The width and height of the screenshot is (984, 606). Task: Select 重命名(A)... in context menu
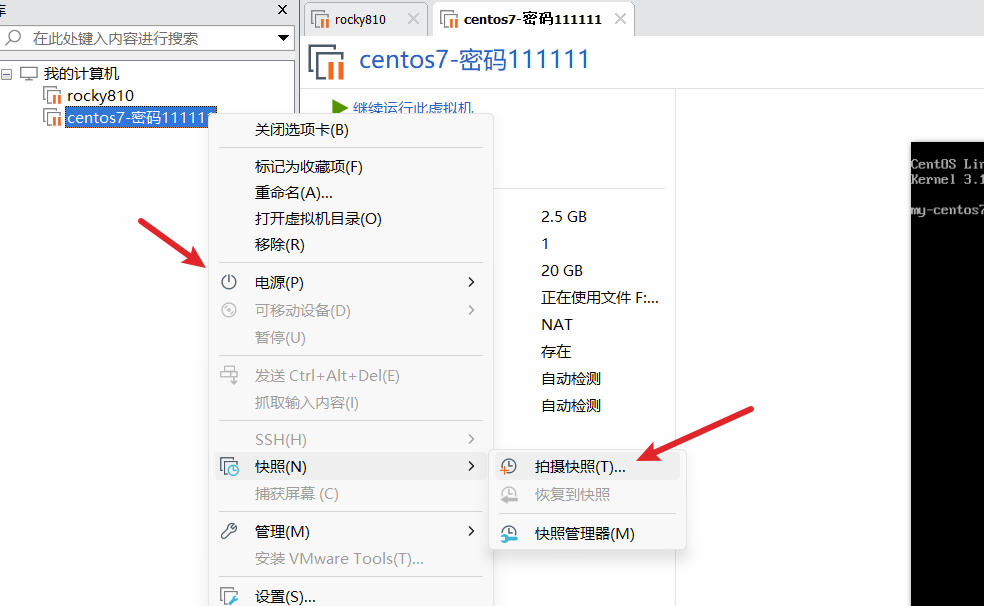(x=351, y=193)
